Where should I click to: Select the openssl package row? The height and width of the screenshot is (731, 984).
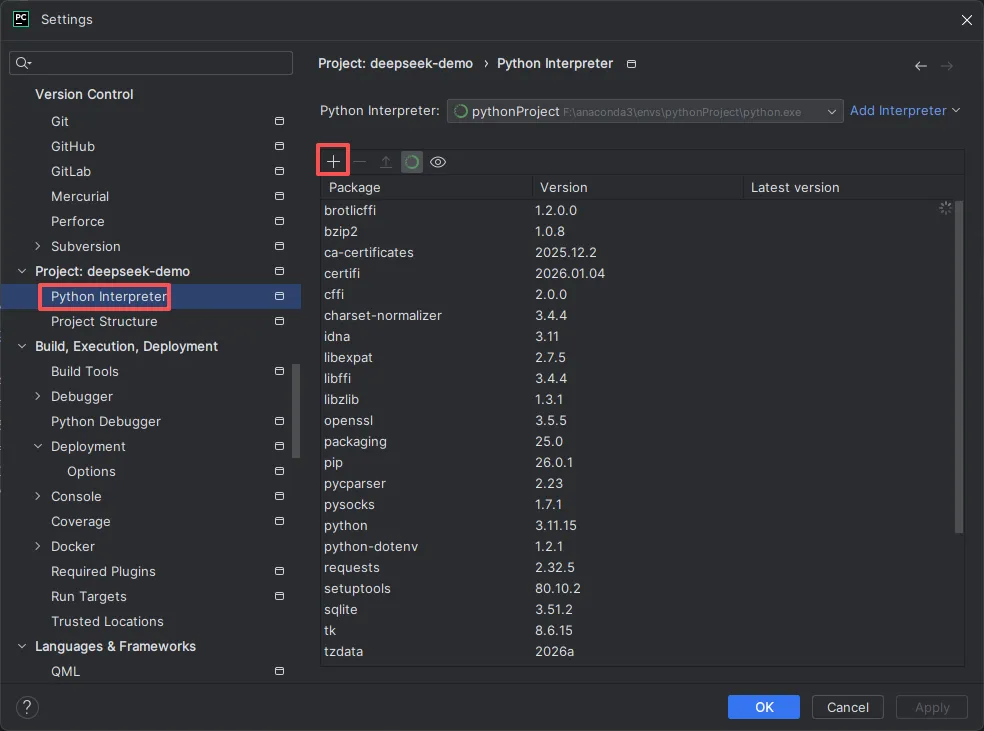point(637,420)
